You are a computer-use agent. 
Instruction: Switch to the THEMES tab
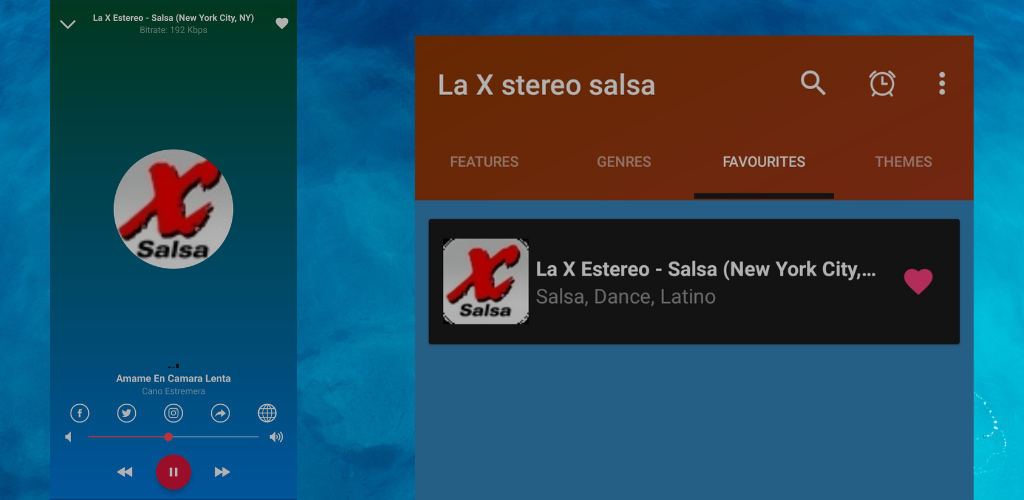coord(904,162)
